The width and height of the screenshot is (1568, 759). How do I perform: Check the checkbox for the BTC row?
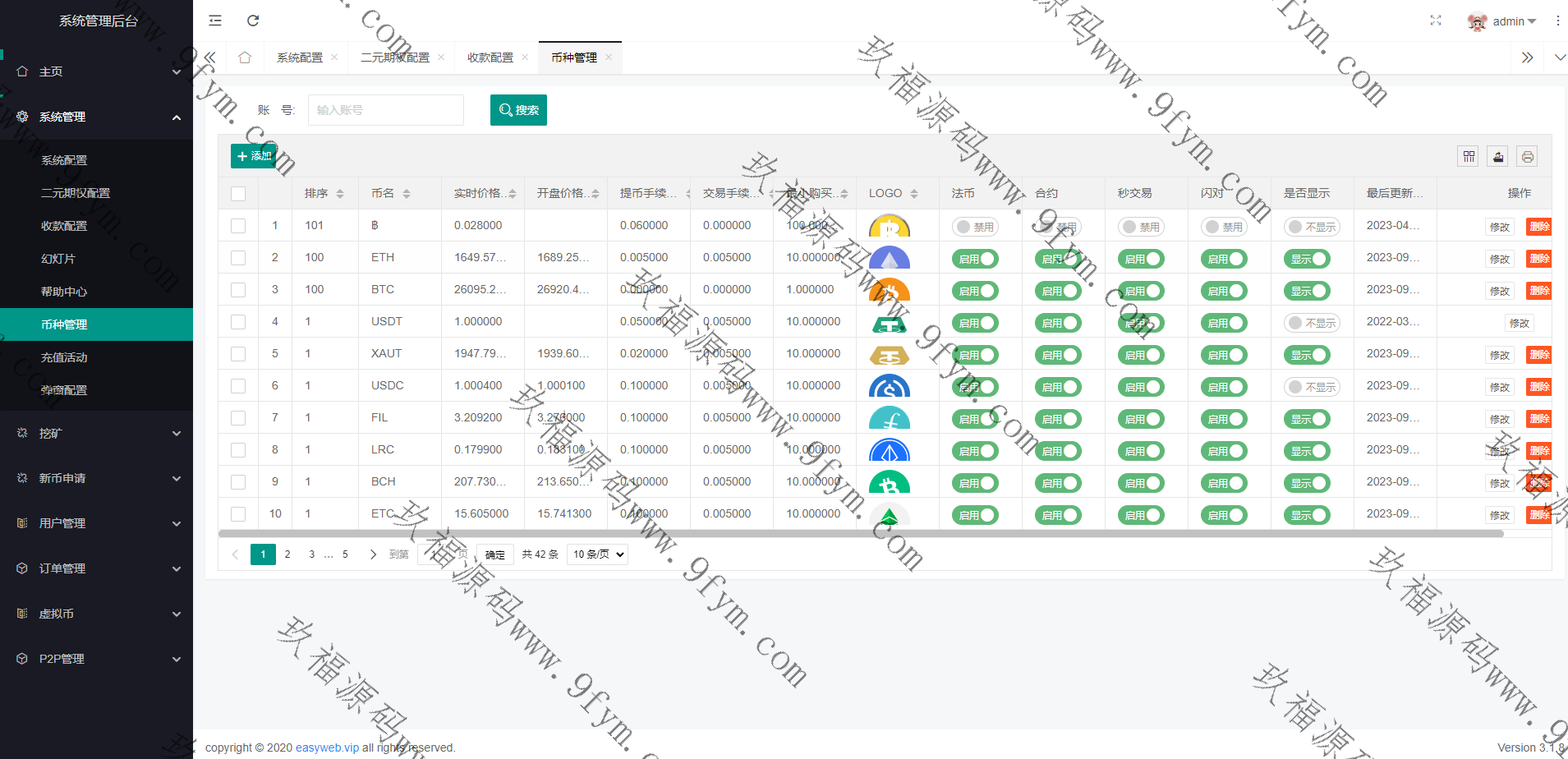point(238,290)
